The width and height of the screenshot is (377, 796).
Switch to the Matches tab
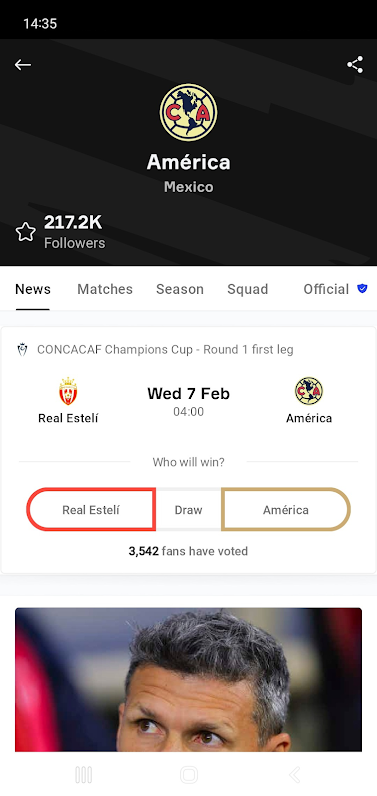click(105, 289)
